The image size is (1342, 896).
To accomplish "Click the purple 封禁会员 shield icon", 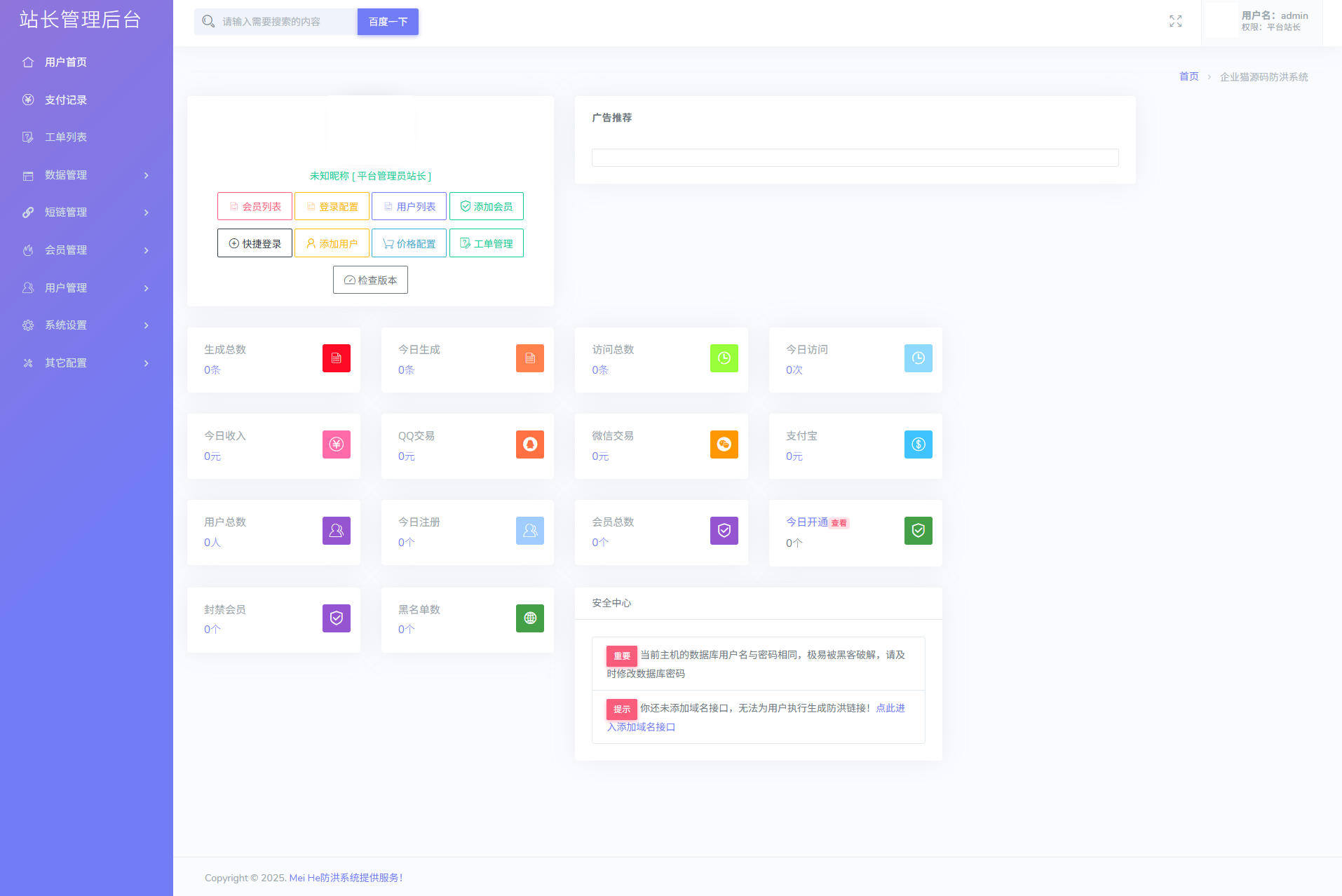I will 337,618.
